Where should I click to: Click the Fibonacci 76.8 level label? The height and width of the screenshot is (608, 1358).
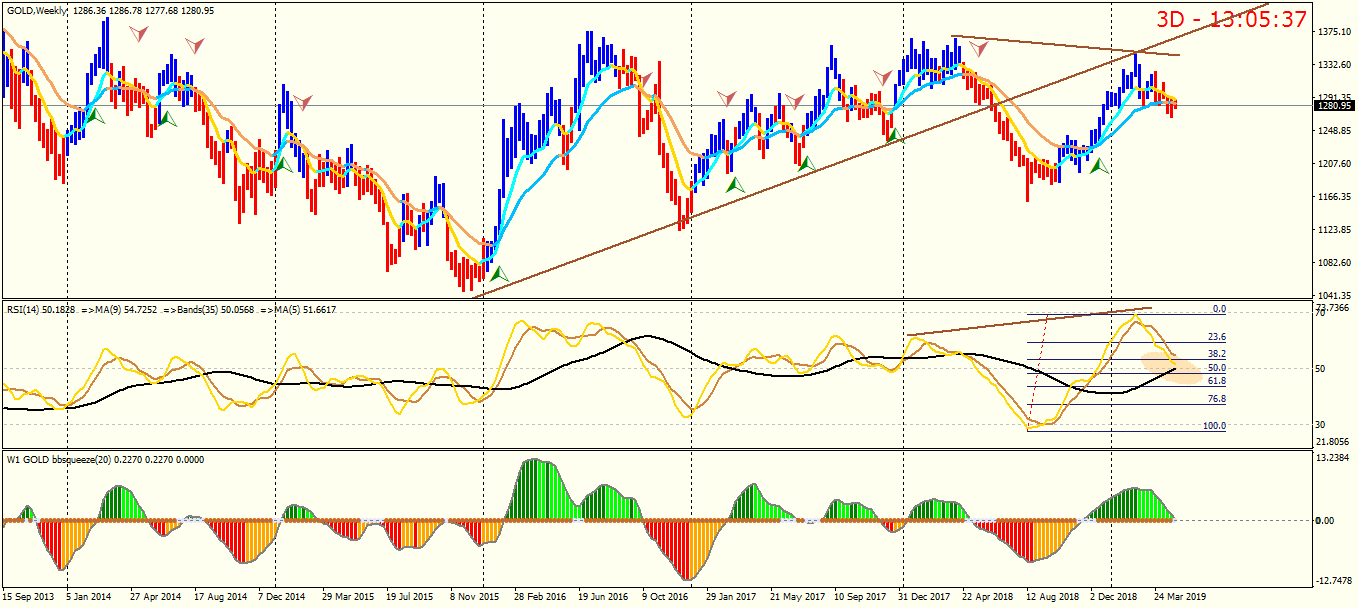pyautogui.click(x=1217, y=399)
